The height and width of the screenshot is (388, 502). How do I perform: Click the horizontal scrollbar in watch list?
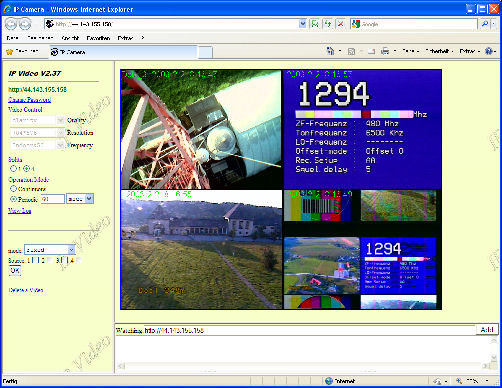click(x=303, y=366)
